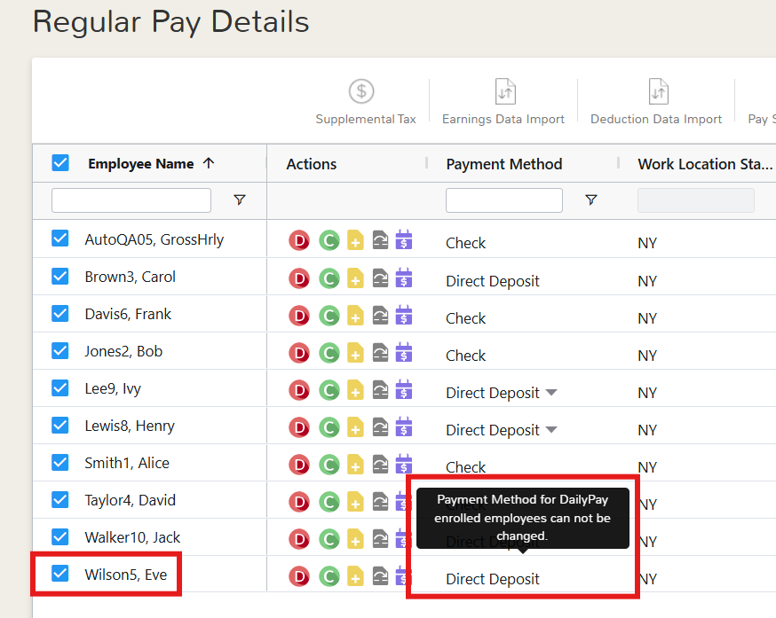
Task: Toggle the select-all checkbox in header
Action: click(60, 163)
